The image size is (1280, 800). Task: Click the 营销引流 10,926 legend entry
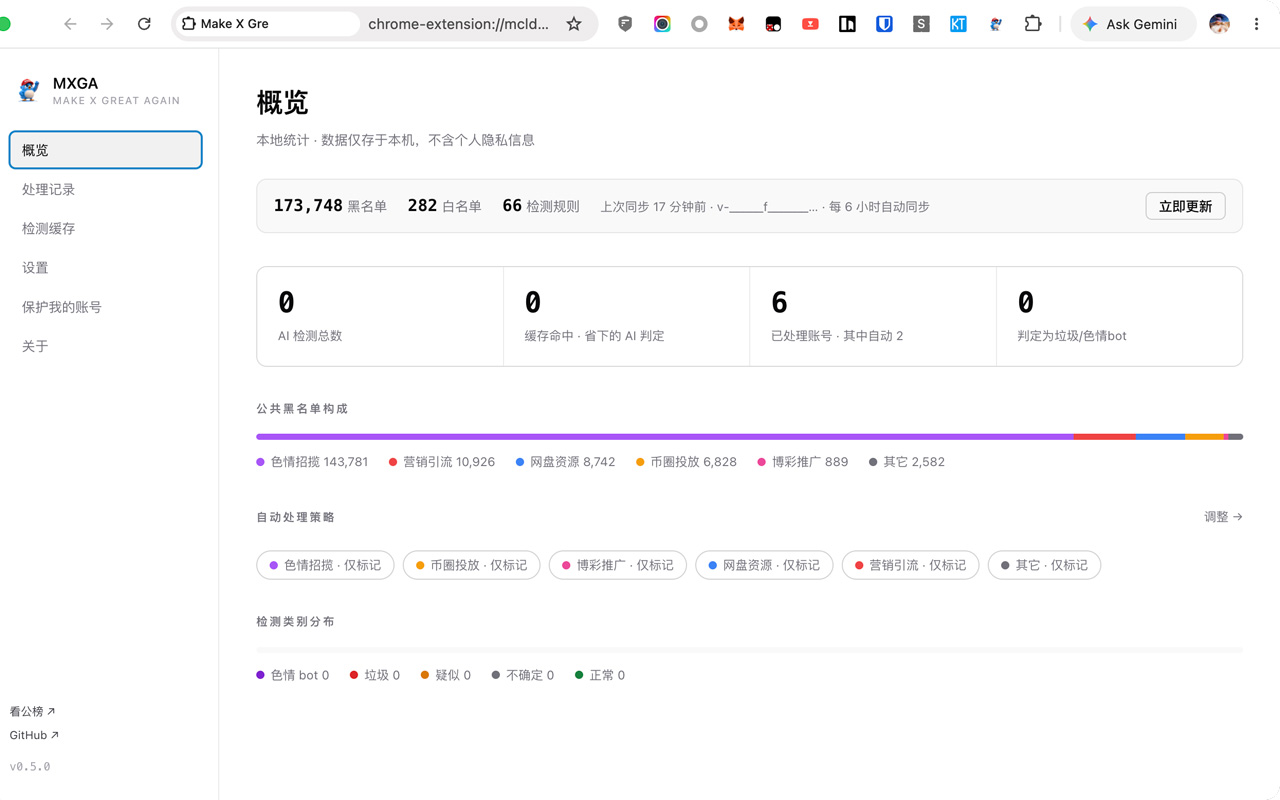point(441,462)
